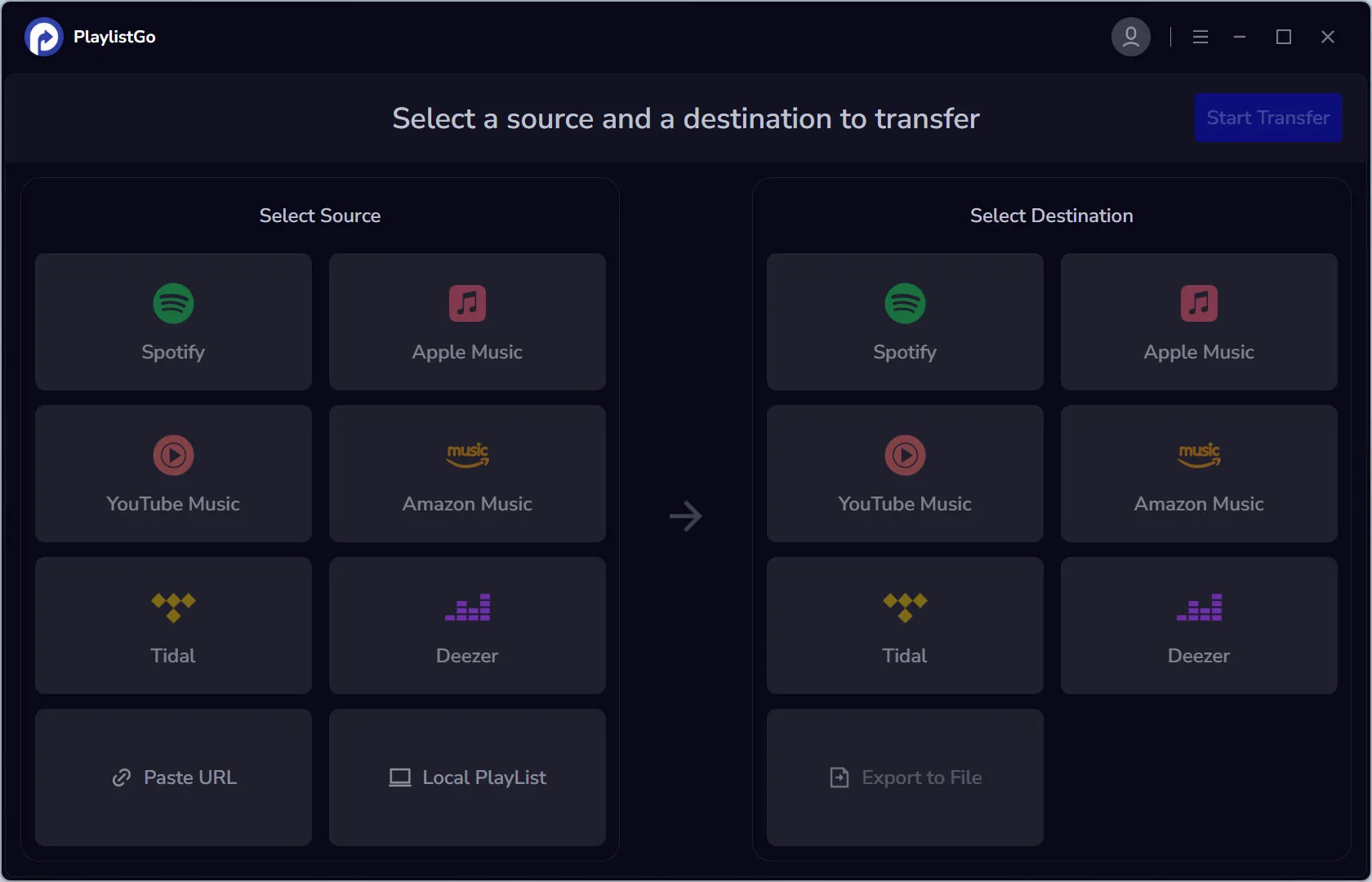Select Tidal as the source service
This screenshot has height=882, width=1372.
tap(172, 626)
